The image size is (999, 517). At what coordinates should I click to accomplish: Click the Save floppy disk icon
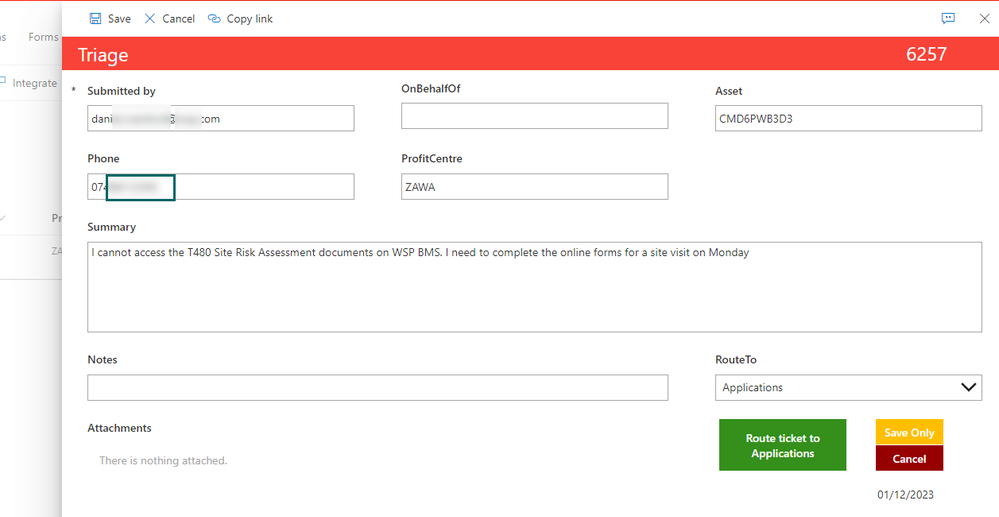(96, 18)
